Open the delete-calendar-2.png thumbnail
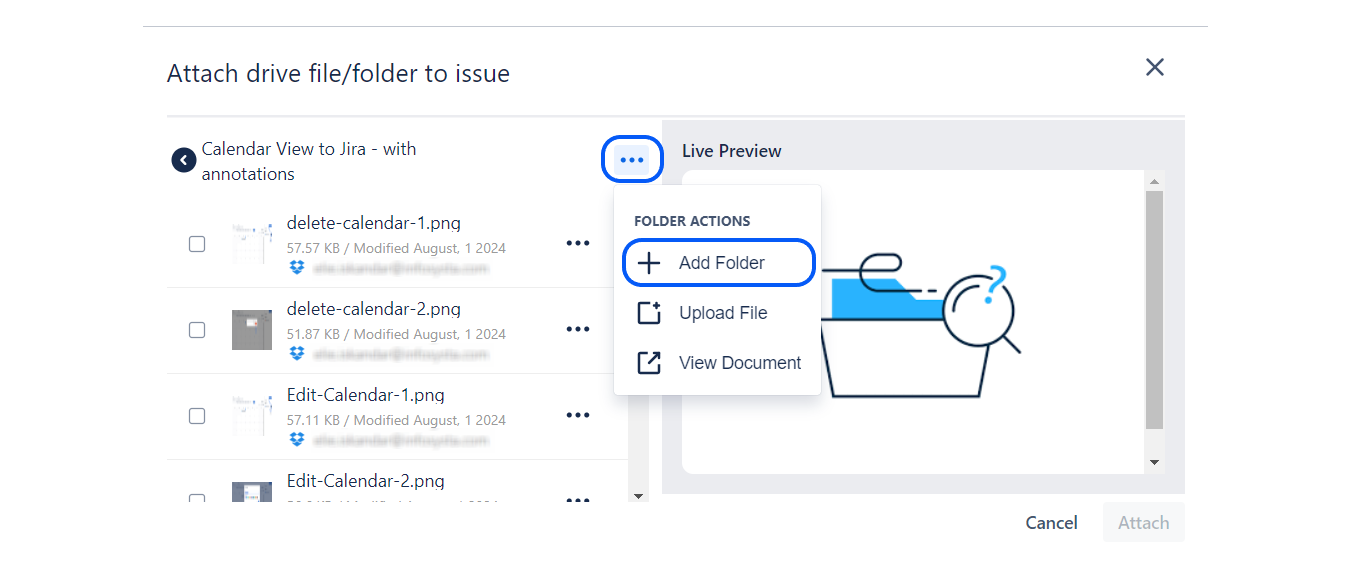This screenshot has height=580, width=1350. (252, 330)
